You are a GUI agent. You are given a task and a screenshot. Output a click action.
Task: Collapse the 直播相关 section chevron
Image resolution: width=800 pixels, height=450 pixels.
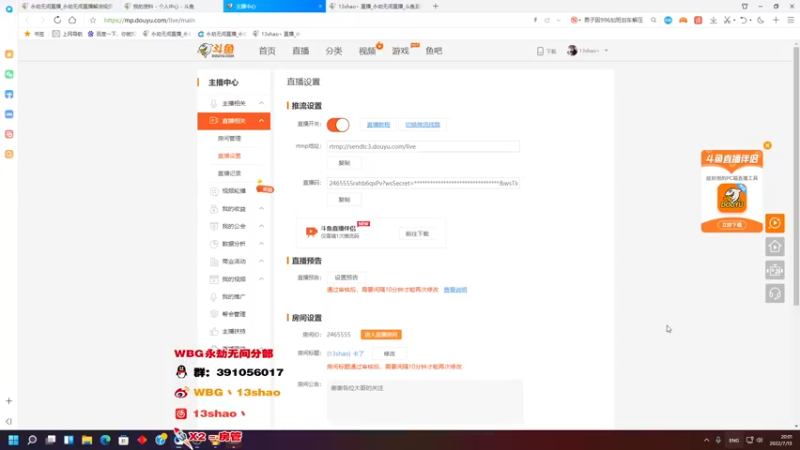point(261,121)
